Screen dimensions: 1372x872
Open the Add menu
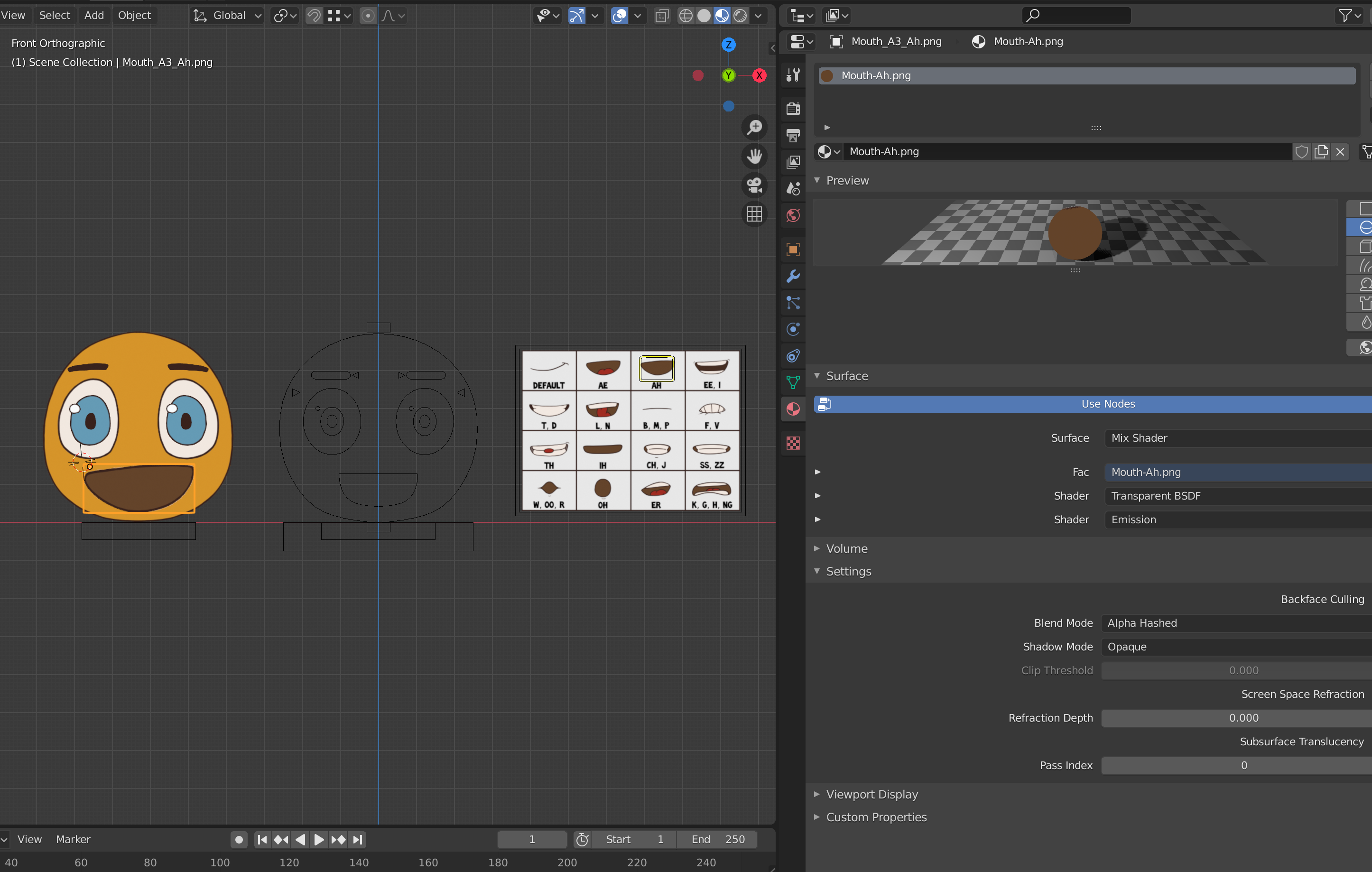tap(94, 15)
